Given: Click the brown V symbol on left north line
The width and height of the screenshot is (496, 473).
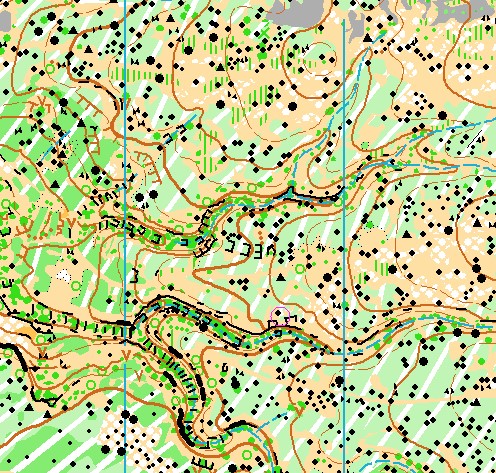Looking at the screenshot, I should [126, 355].
